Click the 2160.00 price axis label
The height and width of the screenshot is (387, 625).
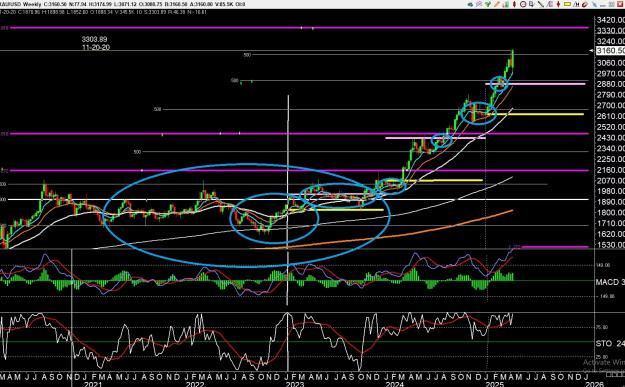[x=610, y=170]
